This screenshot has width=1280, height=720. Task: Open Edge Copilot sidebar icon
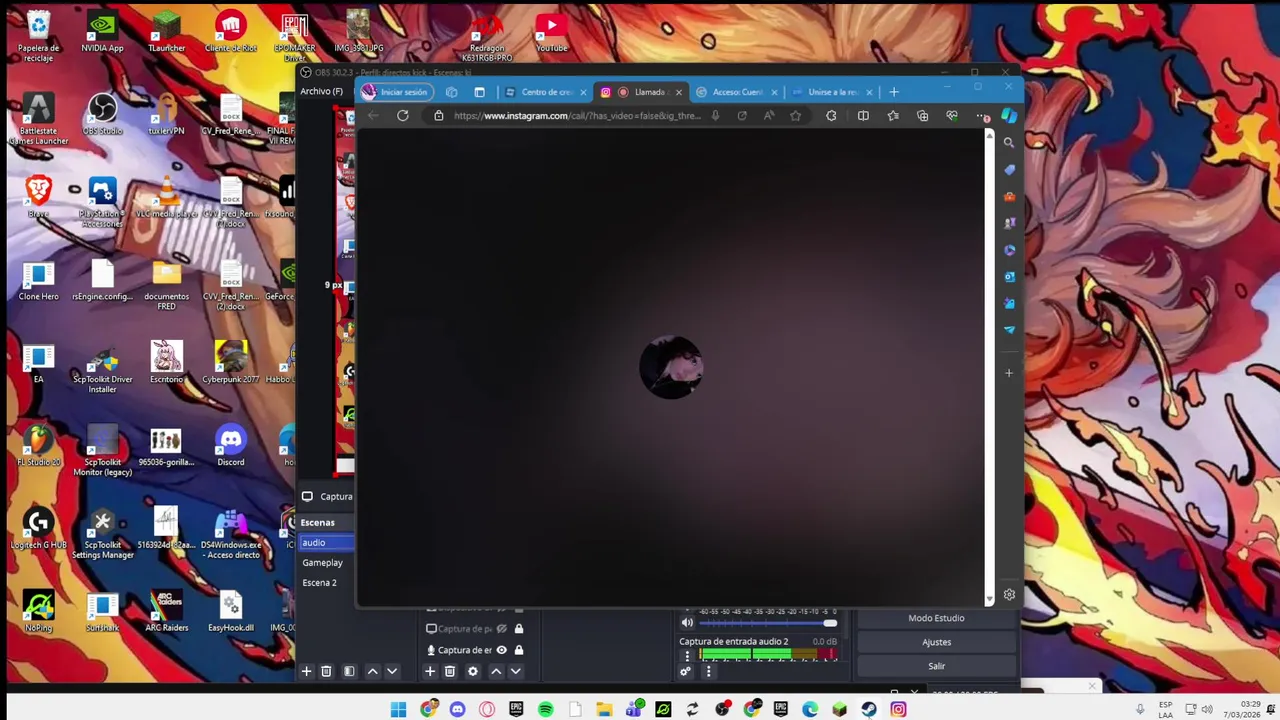(x=1009, y=116)
